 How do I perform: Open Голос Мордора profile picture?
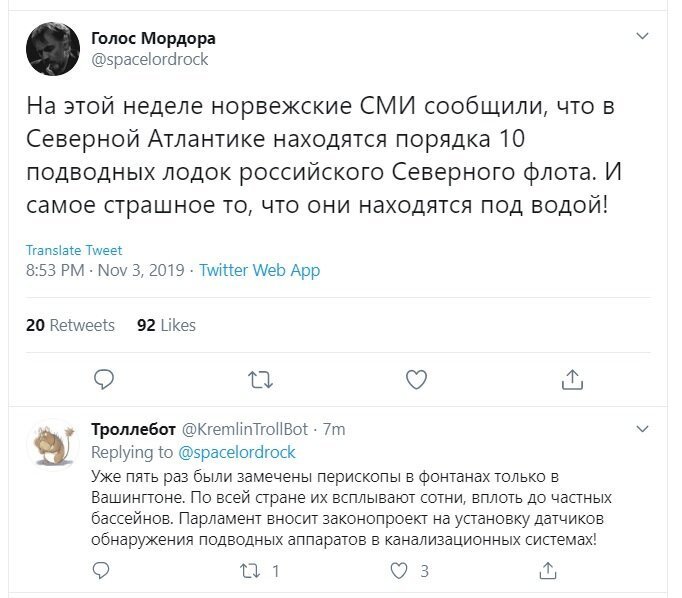[x=53, y=49]
